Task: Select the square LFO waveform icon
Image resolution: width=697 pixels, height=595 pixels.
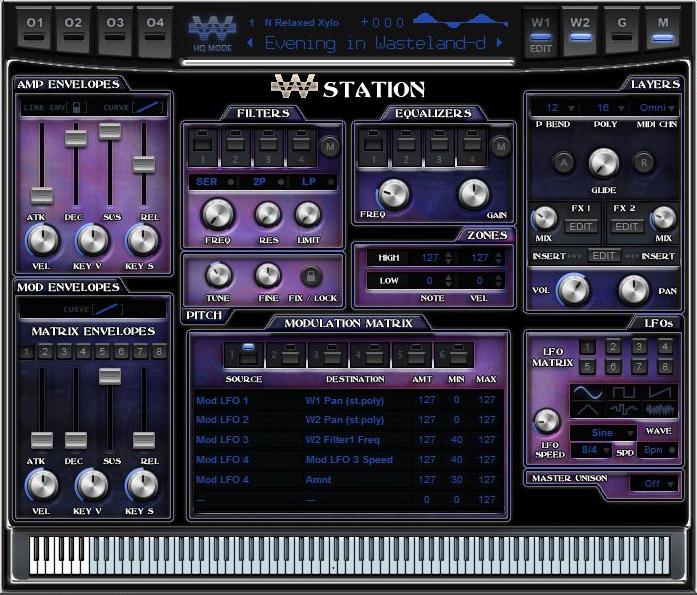Action: point(624,393)
